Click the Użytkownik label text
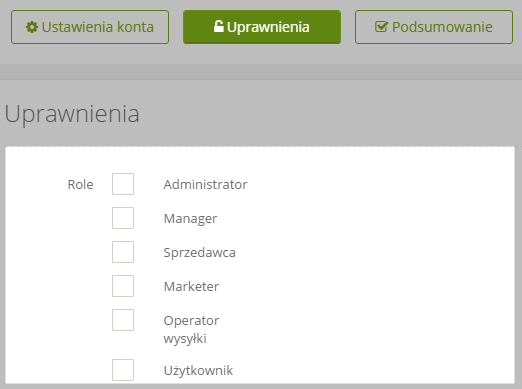 pos(198,370)
